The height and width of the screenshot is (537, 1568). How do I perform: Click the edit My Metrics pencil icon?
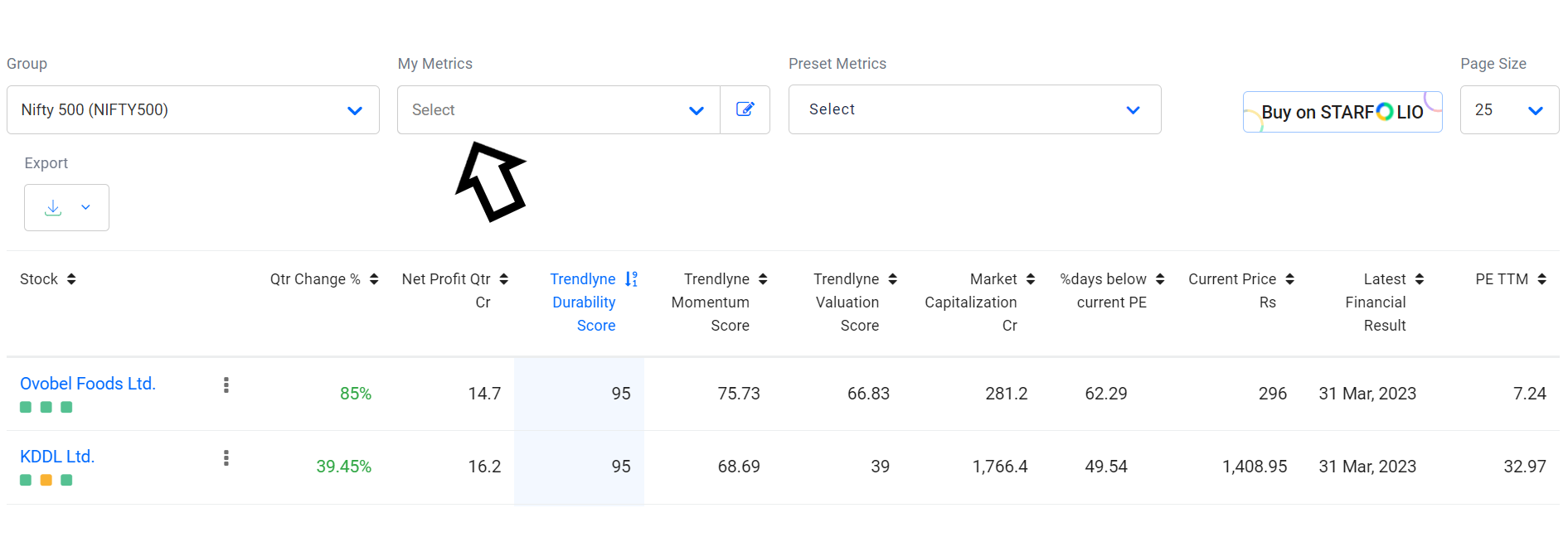pos(745,109)
